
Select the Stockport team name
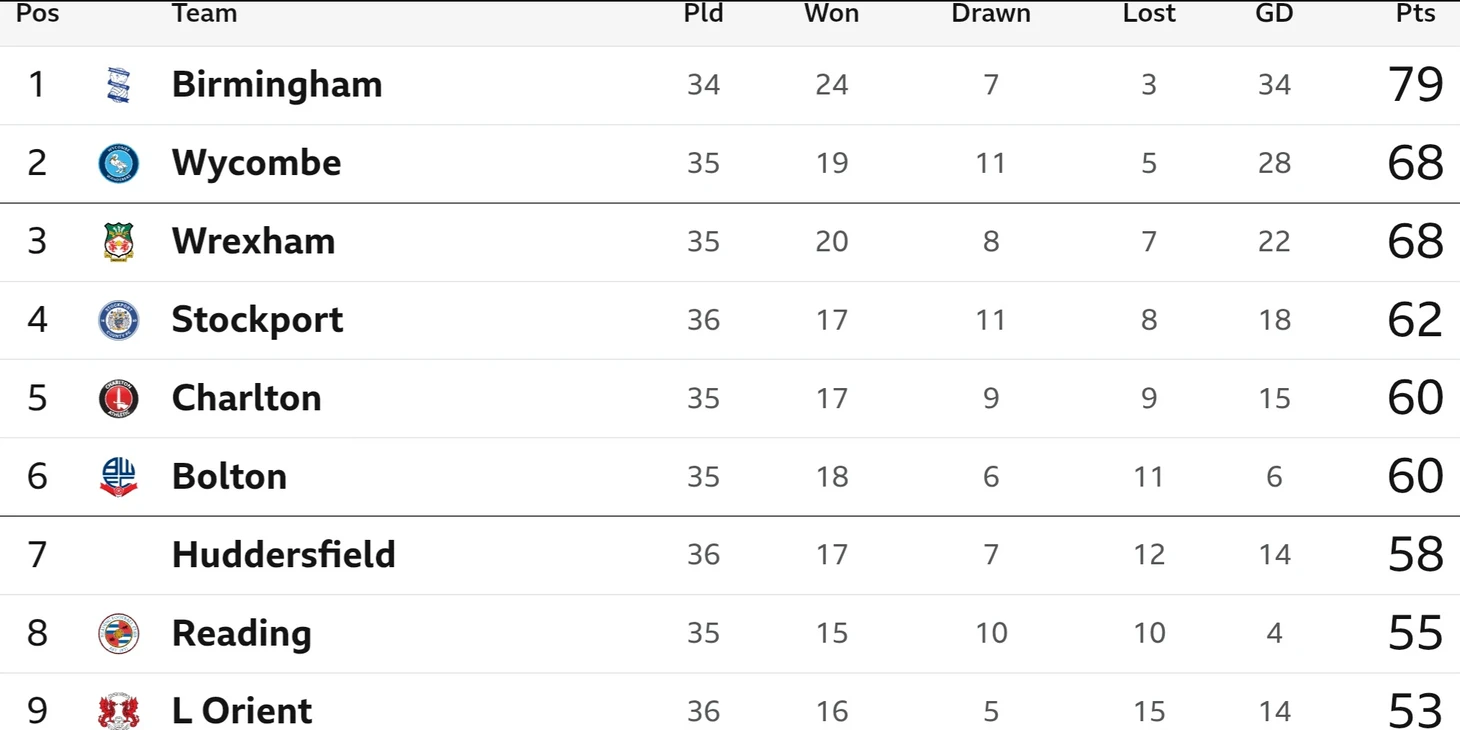point(257,320)
